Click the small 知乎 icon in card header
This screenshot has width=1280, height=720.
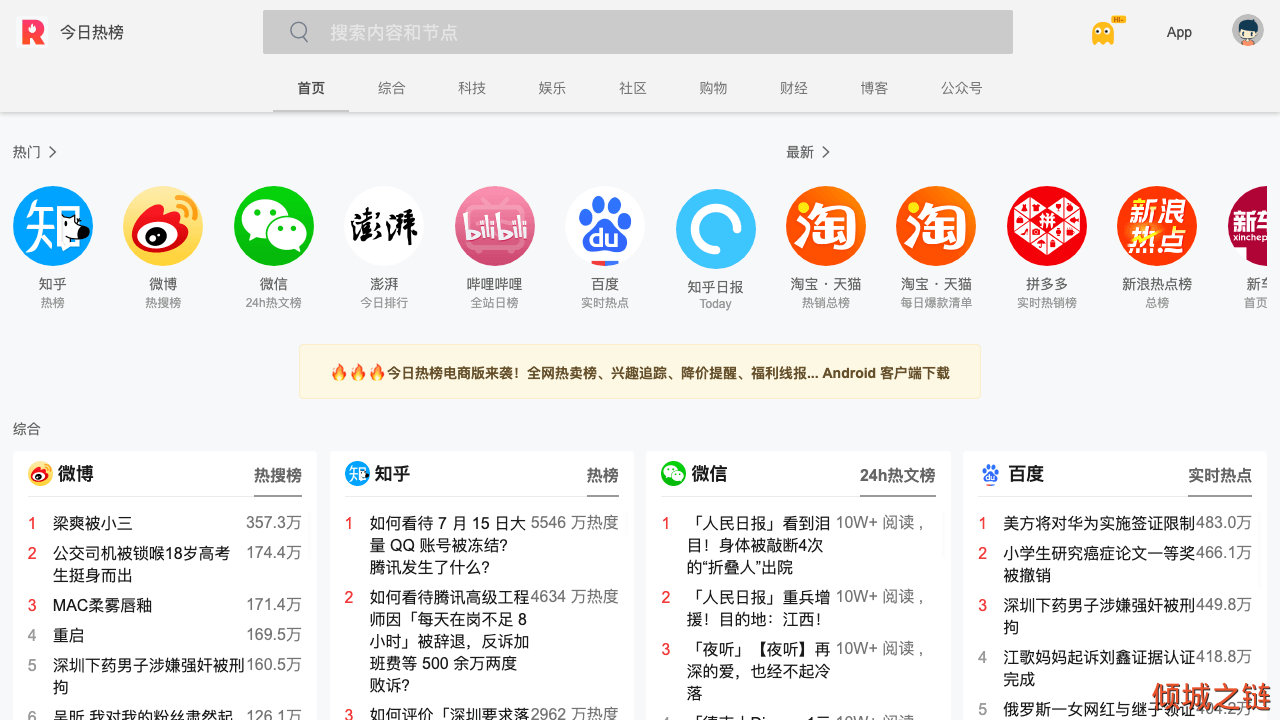(x=357, y=474)
